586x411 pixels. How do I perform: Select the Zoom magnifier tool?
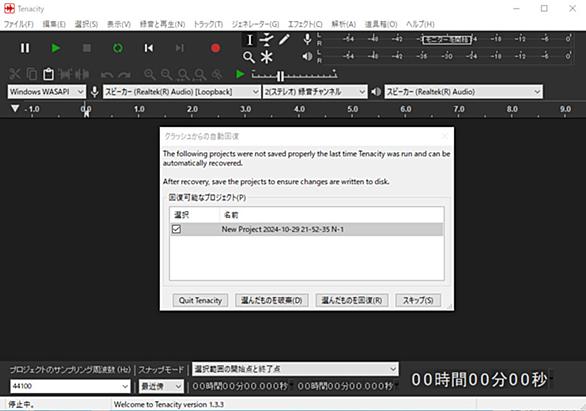pos(249,57)
